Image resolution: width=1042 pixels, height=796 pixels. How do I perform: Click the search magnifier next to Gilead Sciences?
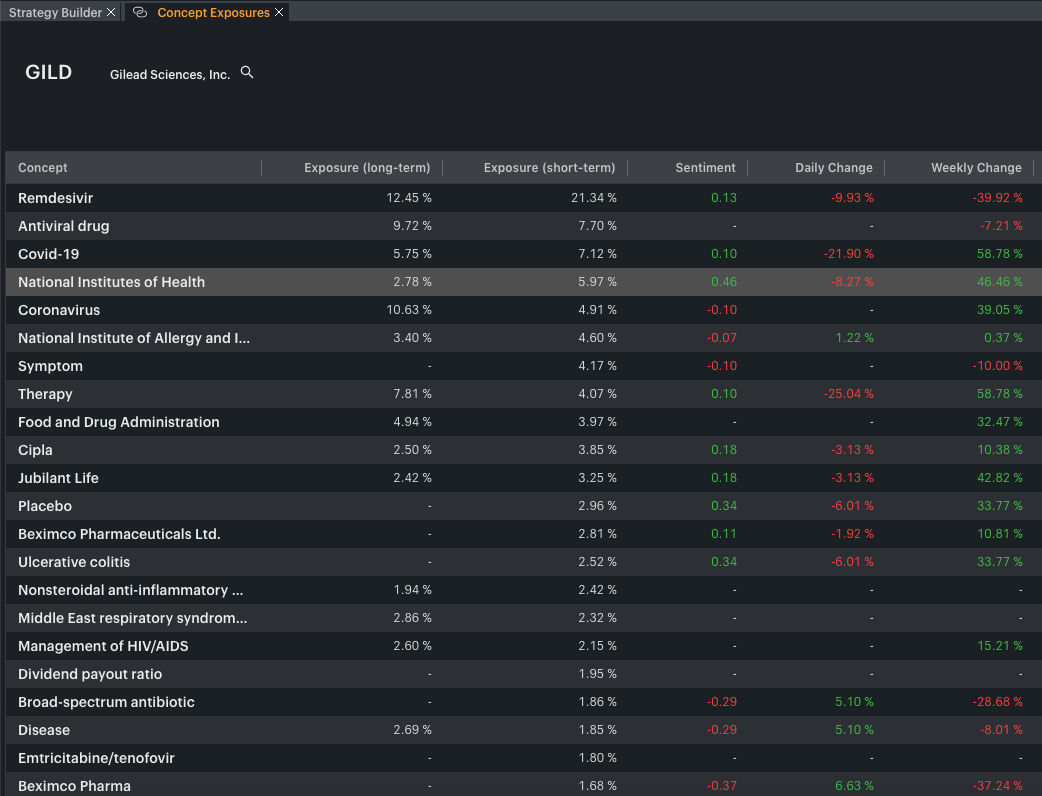(247, 72)
